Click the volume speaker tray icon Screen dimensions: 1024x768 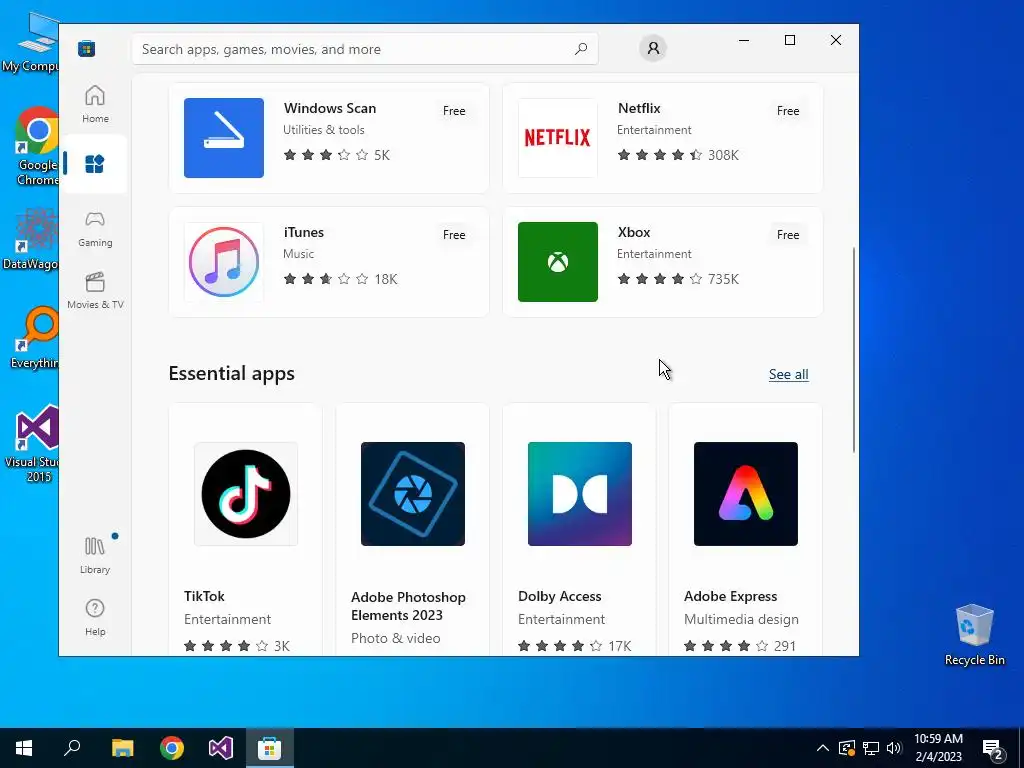[x=894, y=748]
